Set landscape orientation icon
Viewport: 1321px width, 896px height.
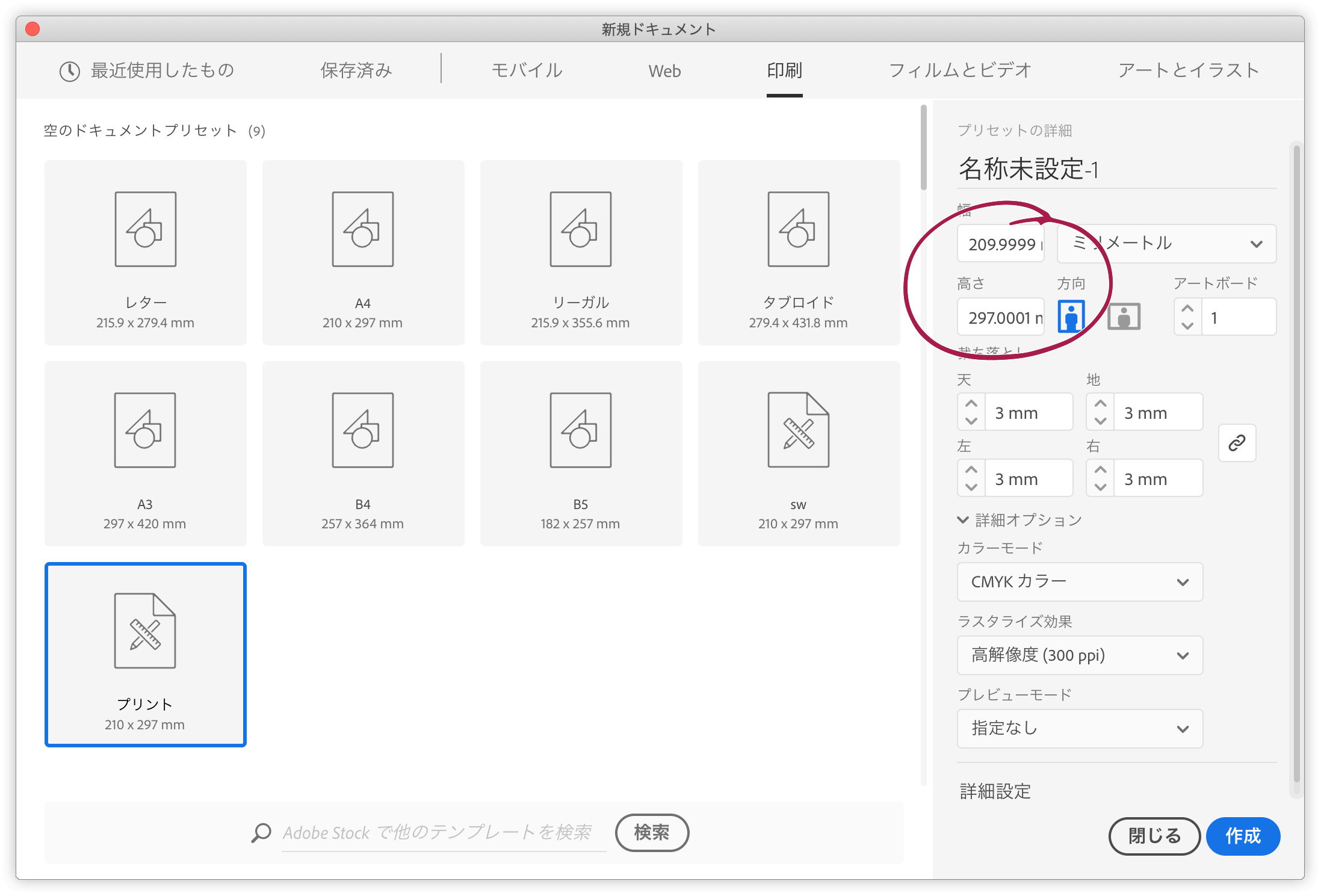click(x=1124, y=317)
